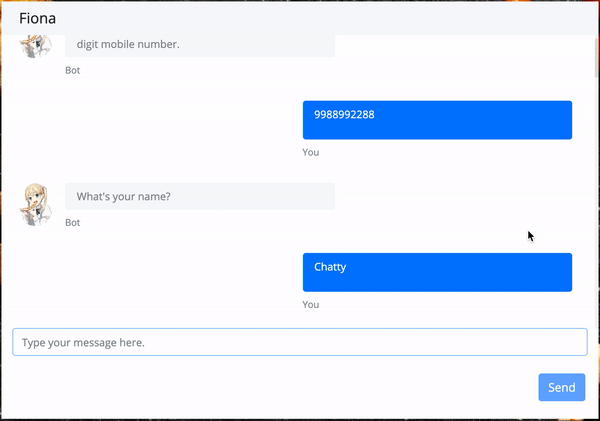The width and height of the screenshot is (600, 421).
Task: Click the 'digit mobile number.' message bubble
Action: tap(200, 46)
